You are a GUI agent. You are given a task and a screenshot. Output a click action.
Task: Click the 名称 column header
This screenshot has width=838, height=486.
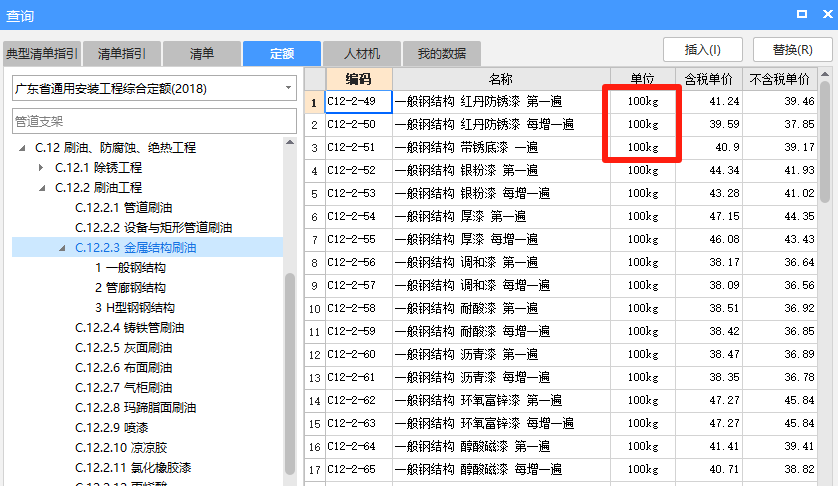tap(501, 79)
